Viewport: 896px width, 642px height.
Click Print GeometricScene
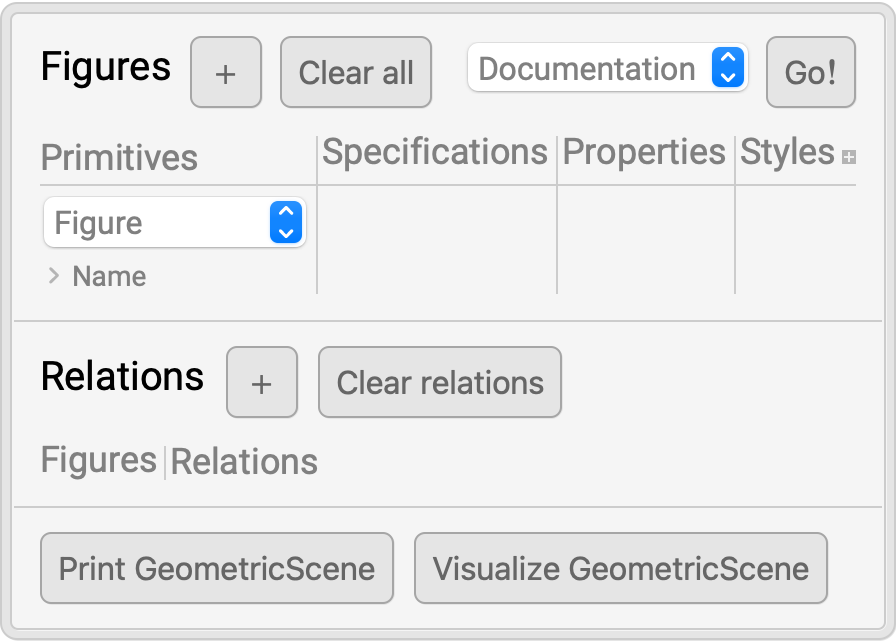tap(217, 569)
